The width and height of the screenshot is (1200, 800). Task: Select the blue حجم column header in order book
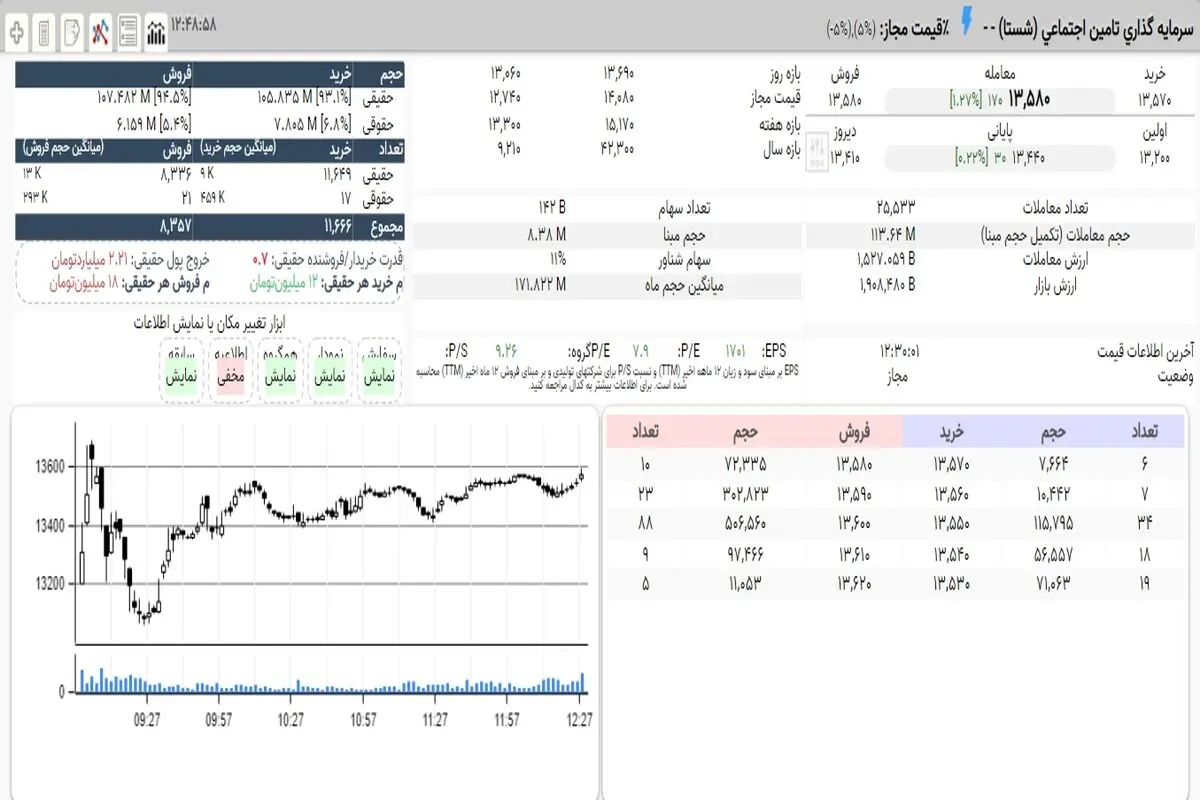coord(1053,431)
